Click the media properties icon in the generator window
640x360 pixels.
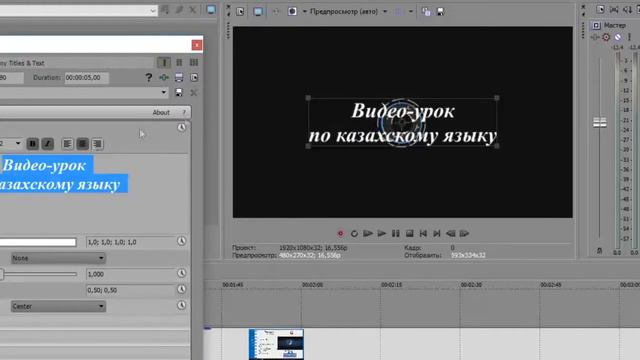(179, 78)
